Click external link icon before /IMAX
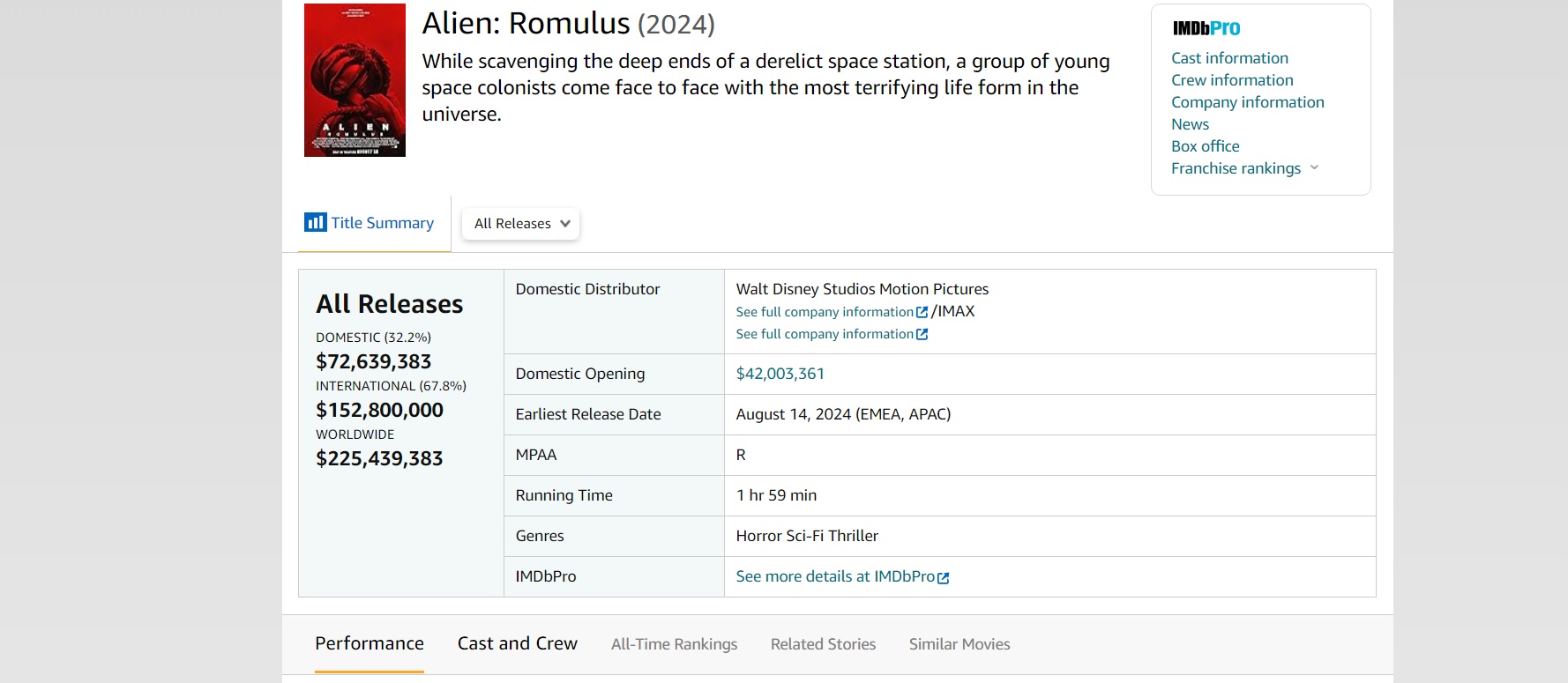This screenshot has height=683, width=1568. (922, 312)
